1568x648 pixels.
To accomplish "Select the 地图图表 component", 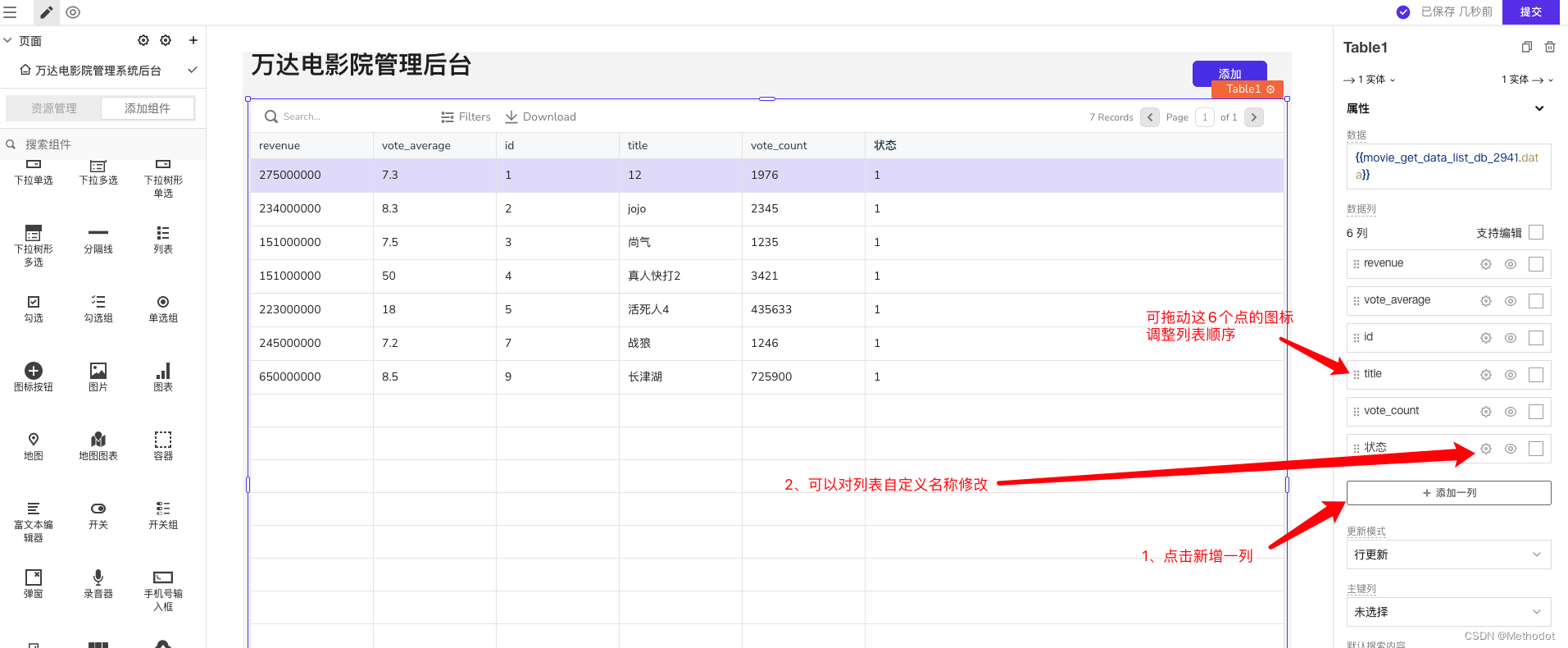I will [98, 446].
